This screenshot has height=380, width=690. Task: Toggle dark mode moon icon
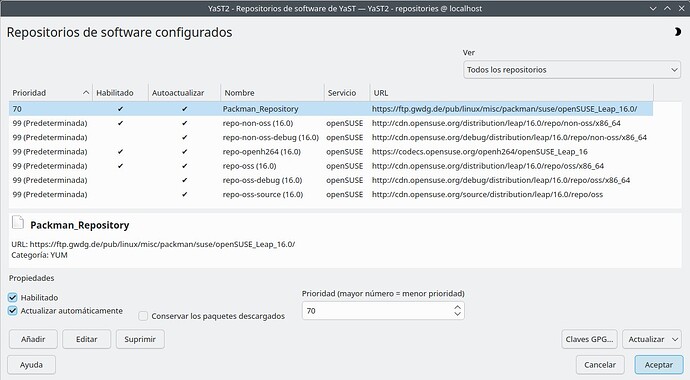coord(678,32)
